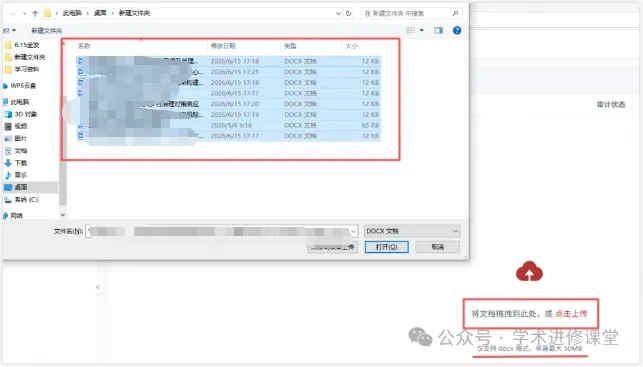Image resolution: width=643 pixels, height=367 pixels.
Task: Click docx icon of 17:21 file
Action: 81,72
